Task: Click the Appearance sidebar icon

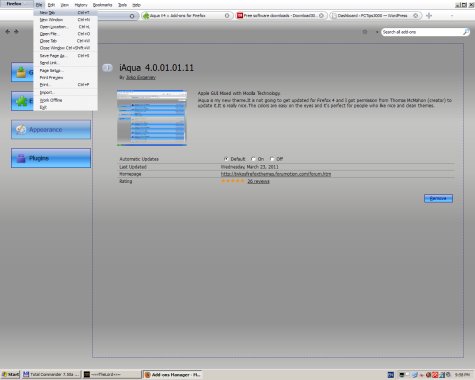Action: [x=21, y=129]
